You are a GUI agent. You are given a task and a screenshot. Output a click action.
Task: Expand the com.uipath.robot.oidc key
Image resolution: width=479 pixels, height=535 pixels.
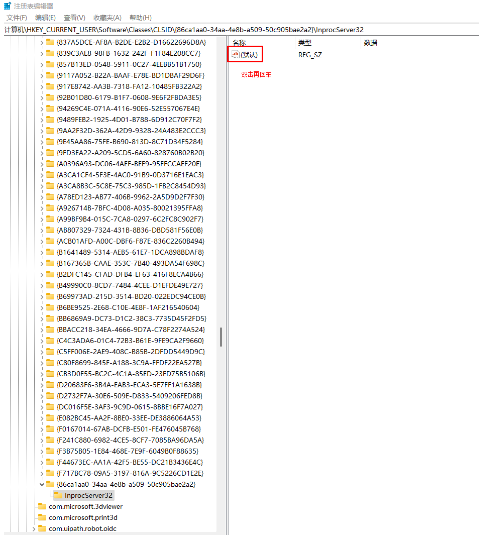(x=33, y=529)
